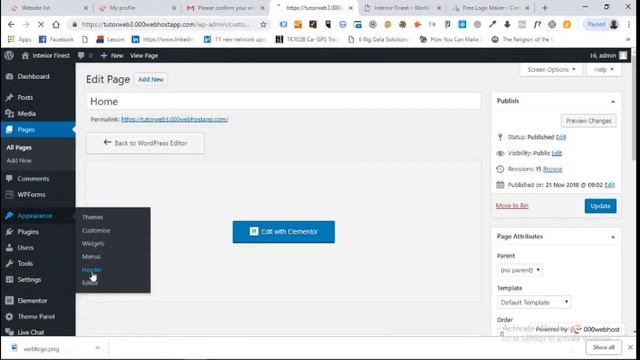Select Themes from Appearance flyout
Image resolution: width=640 pixels, height=360 pixels.
[x=93, y=217]
